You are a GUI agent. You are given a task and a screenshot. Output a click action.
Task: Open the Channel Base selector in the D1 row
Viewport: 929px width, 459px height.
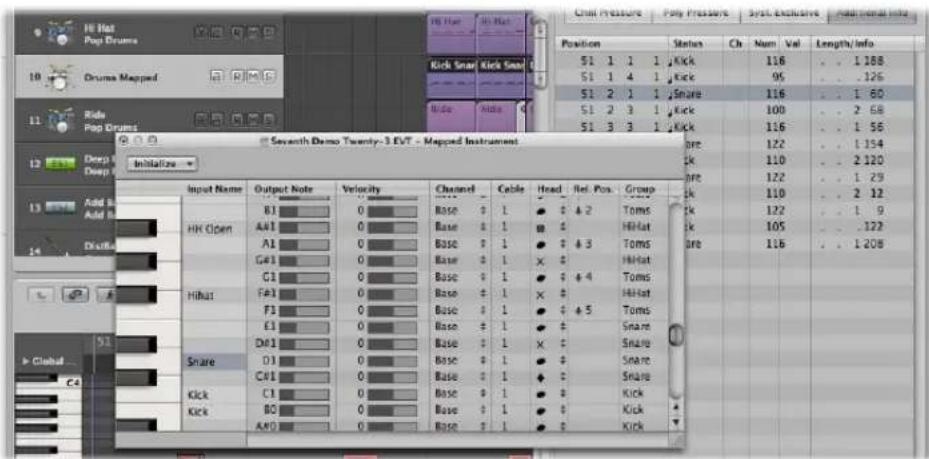coord(461,360)
